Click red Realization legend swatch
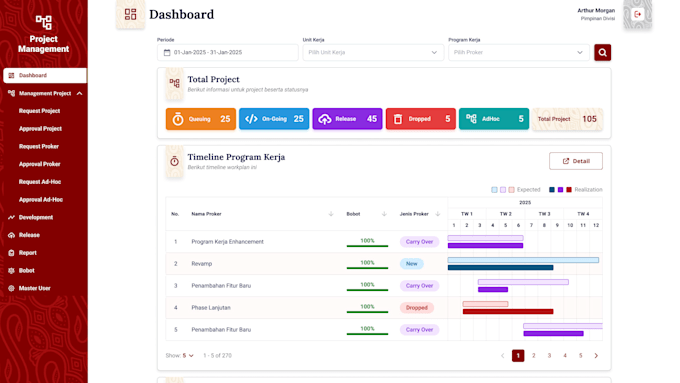Viewport: 680px width, 383px height. pyautogui.click(x=569, y=190)
